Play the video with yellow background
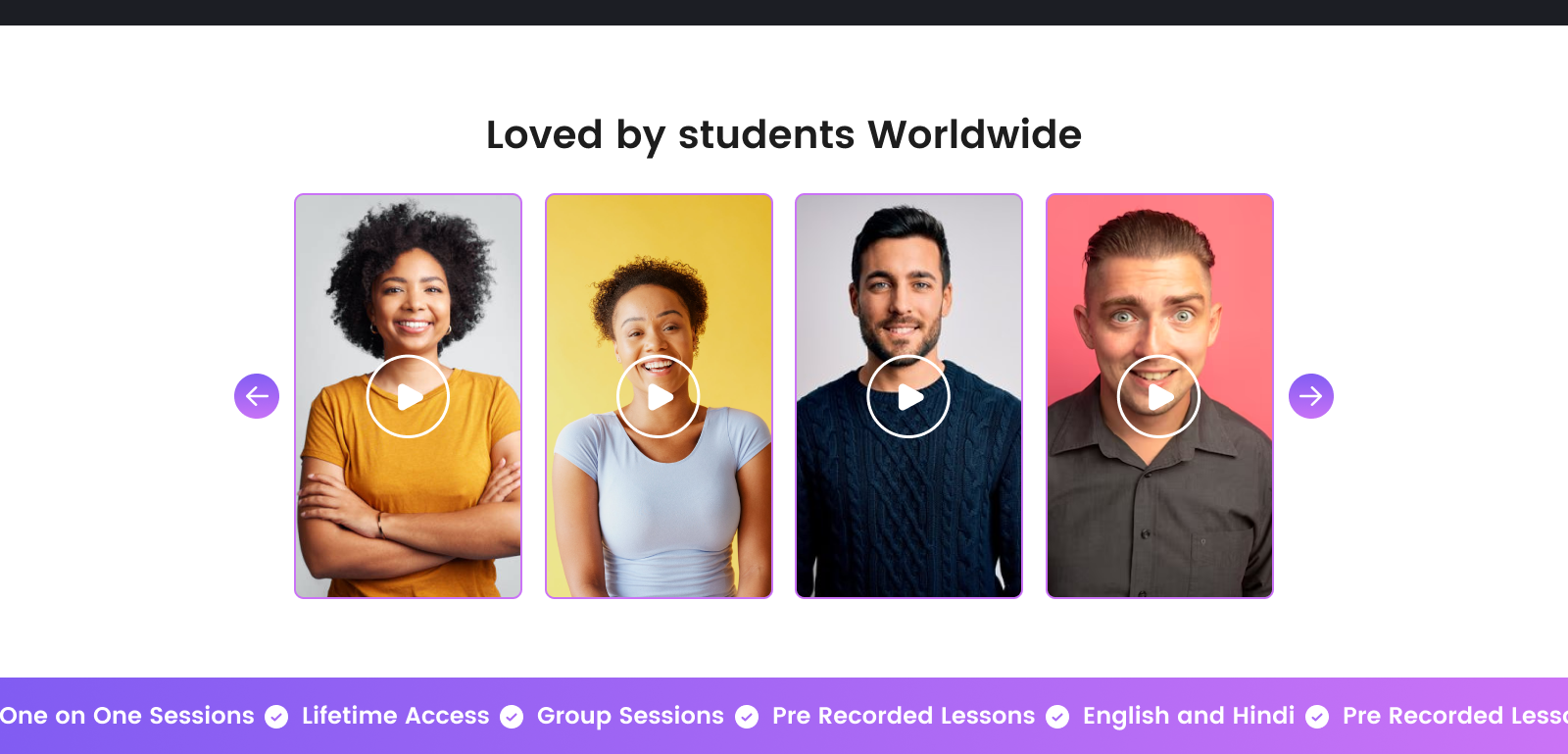 tap(659, 396)
